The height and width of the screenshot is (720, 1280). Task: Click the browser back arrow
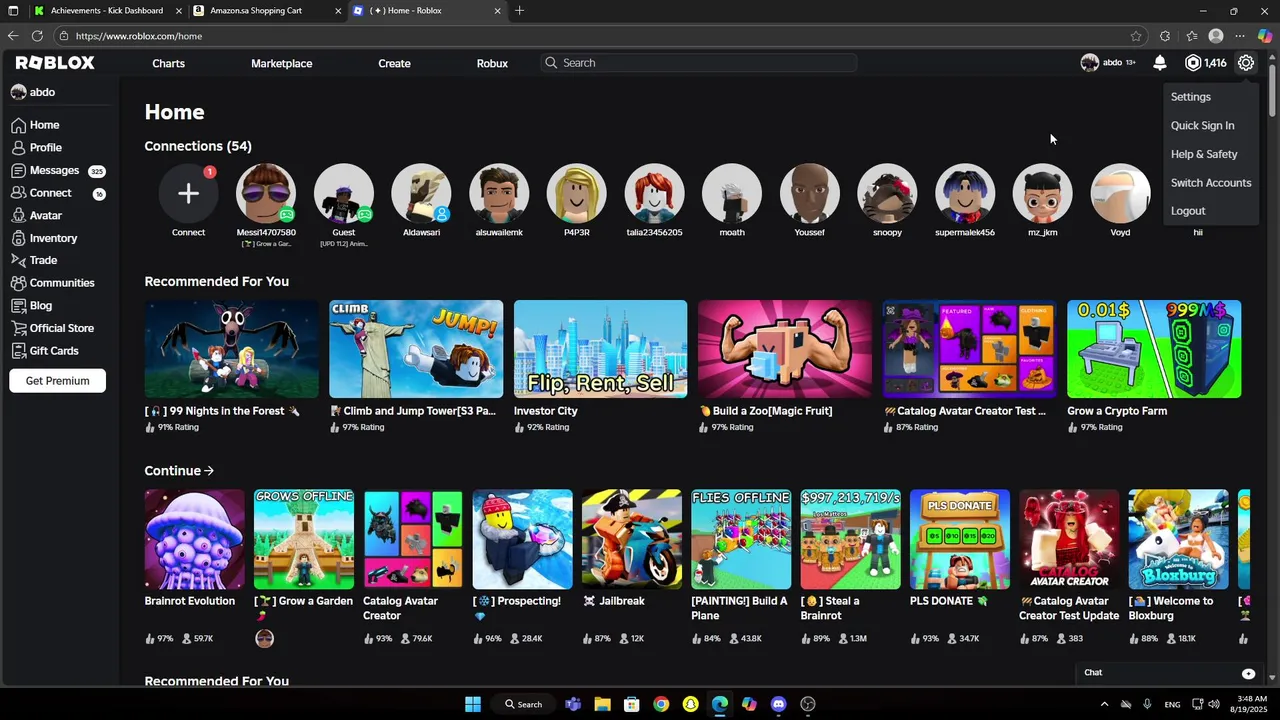coord(13,36)
